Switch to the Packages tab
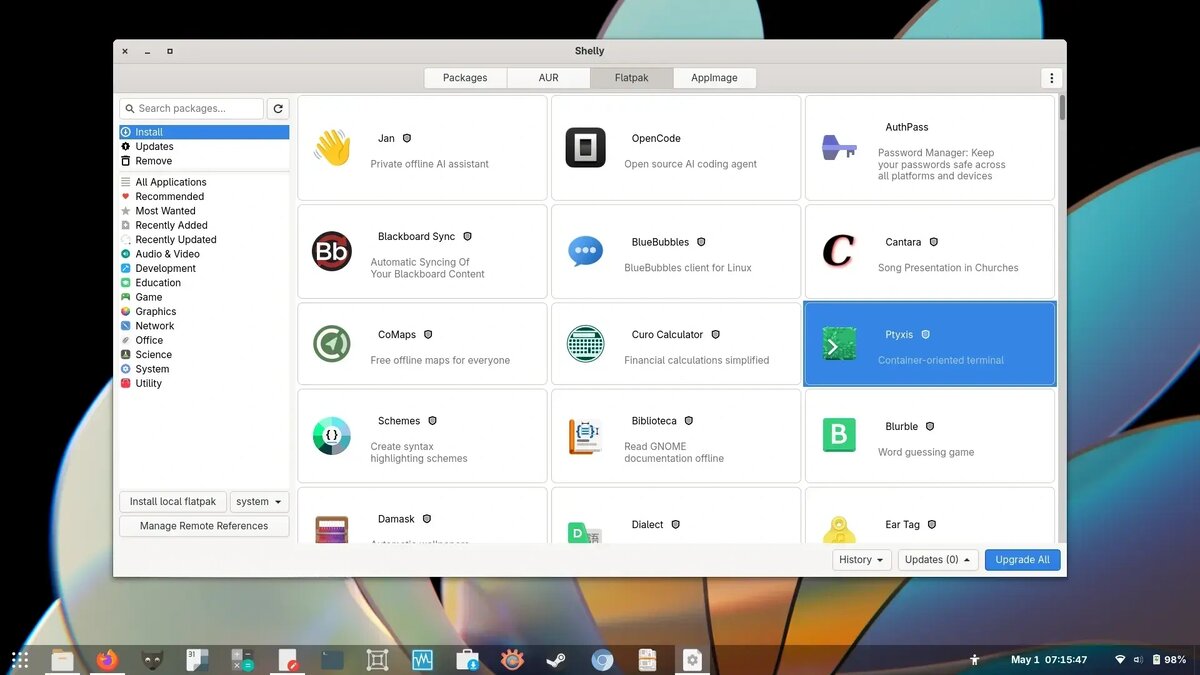The height and width of the screenshot is (675, 1200). tap(465, 78)
